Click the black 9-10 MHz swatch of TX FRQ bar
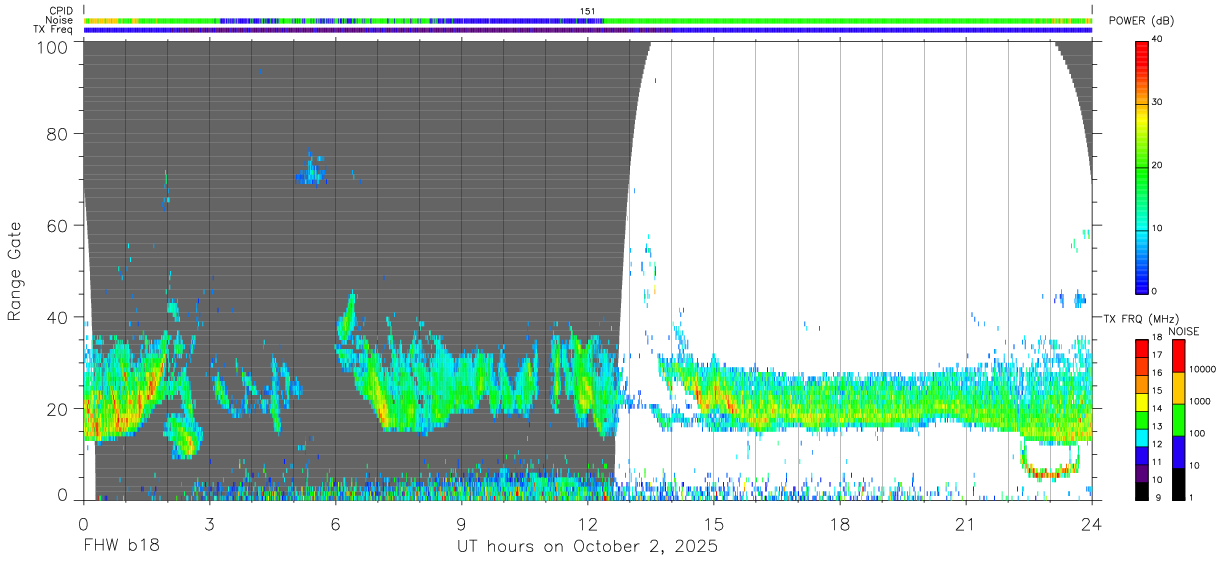 (1142, 490)
